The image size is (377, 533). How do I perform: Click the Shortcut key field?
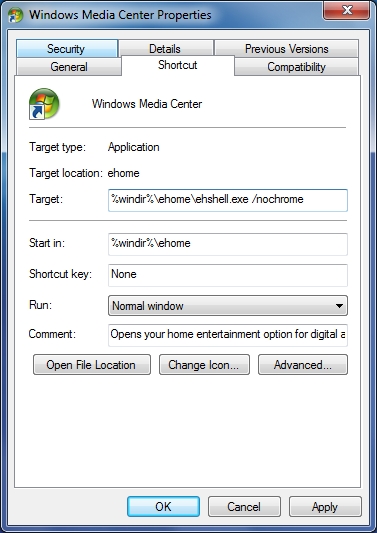[x=228, y=275]
